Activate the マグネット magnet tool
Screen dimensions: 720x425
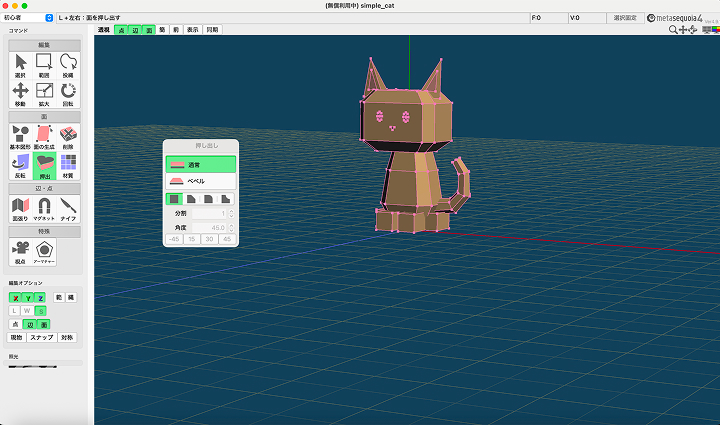coord(44,209)
